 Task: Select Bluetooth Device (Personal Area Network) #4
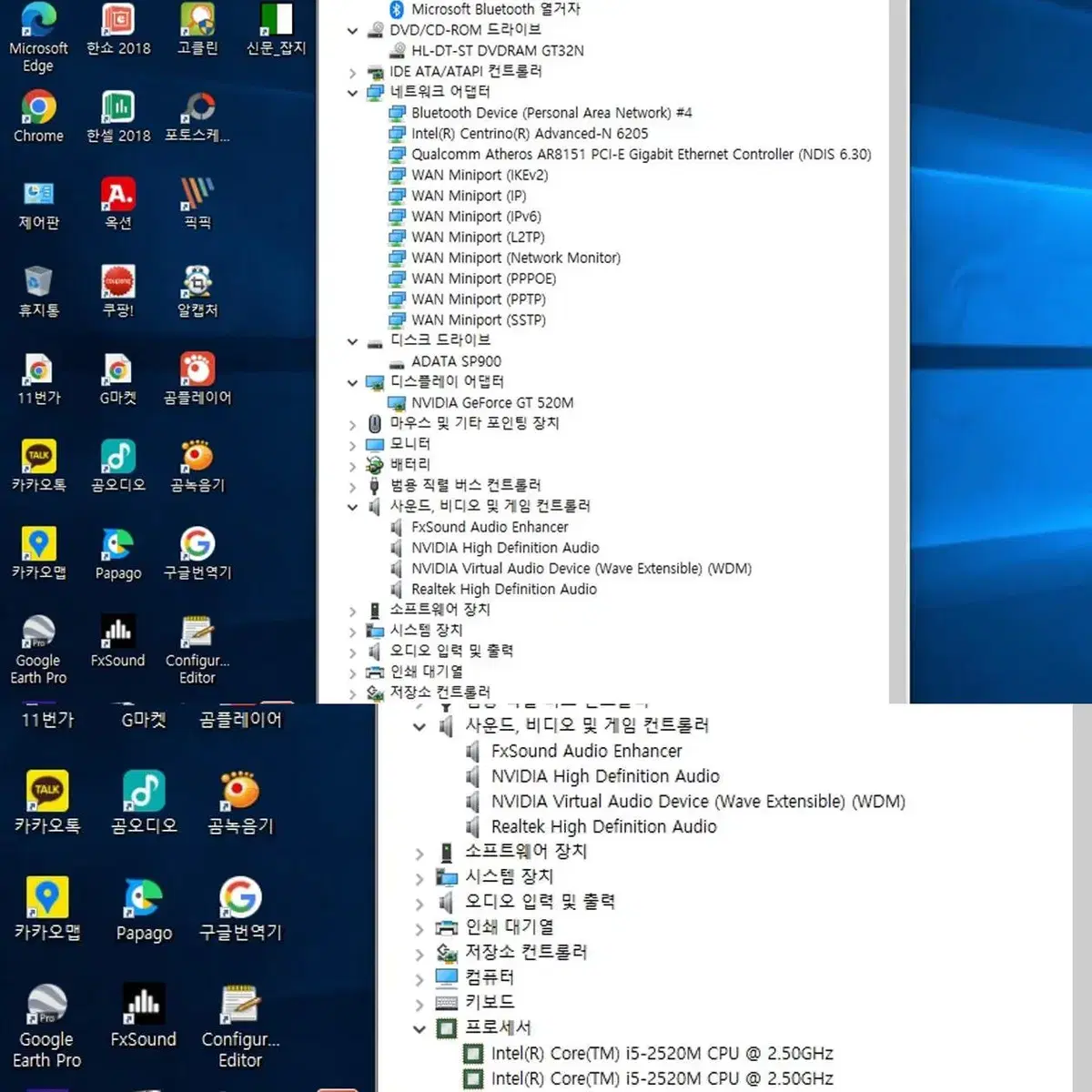tap(551, 113)
